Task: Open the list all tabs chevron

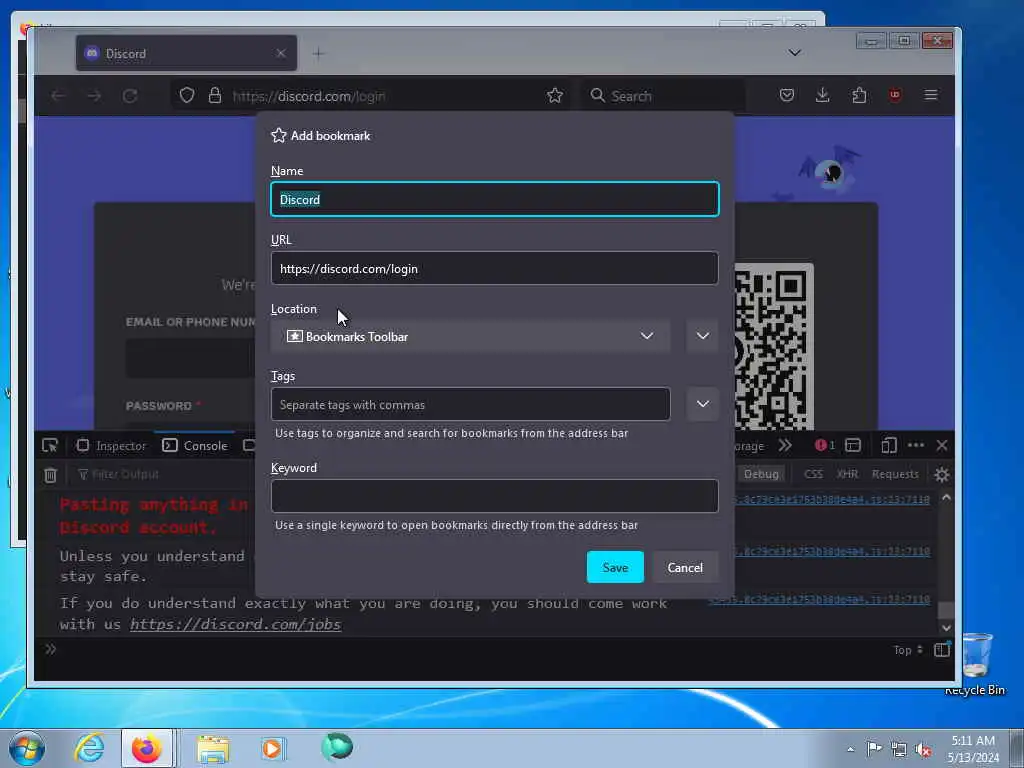Action: coord(794,53)
